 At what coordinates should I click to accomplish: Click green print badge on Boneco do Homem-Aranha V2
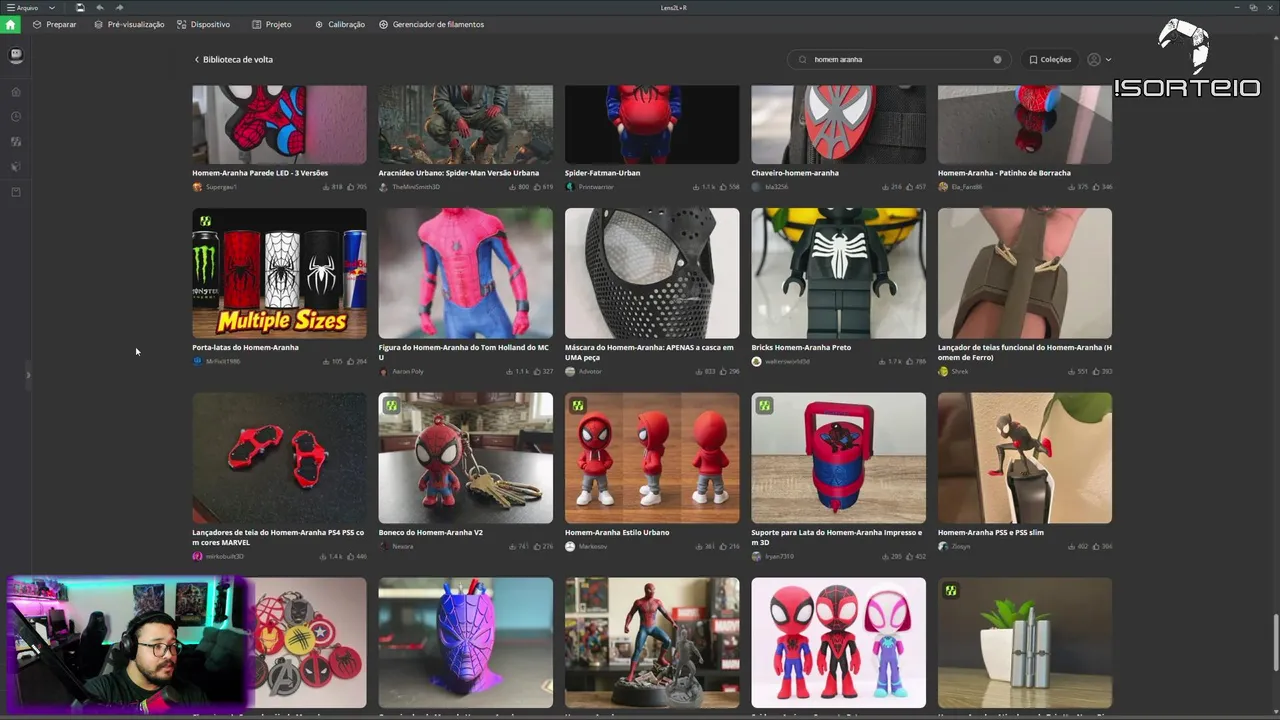coord(392,406)
